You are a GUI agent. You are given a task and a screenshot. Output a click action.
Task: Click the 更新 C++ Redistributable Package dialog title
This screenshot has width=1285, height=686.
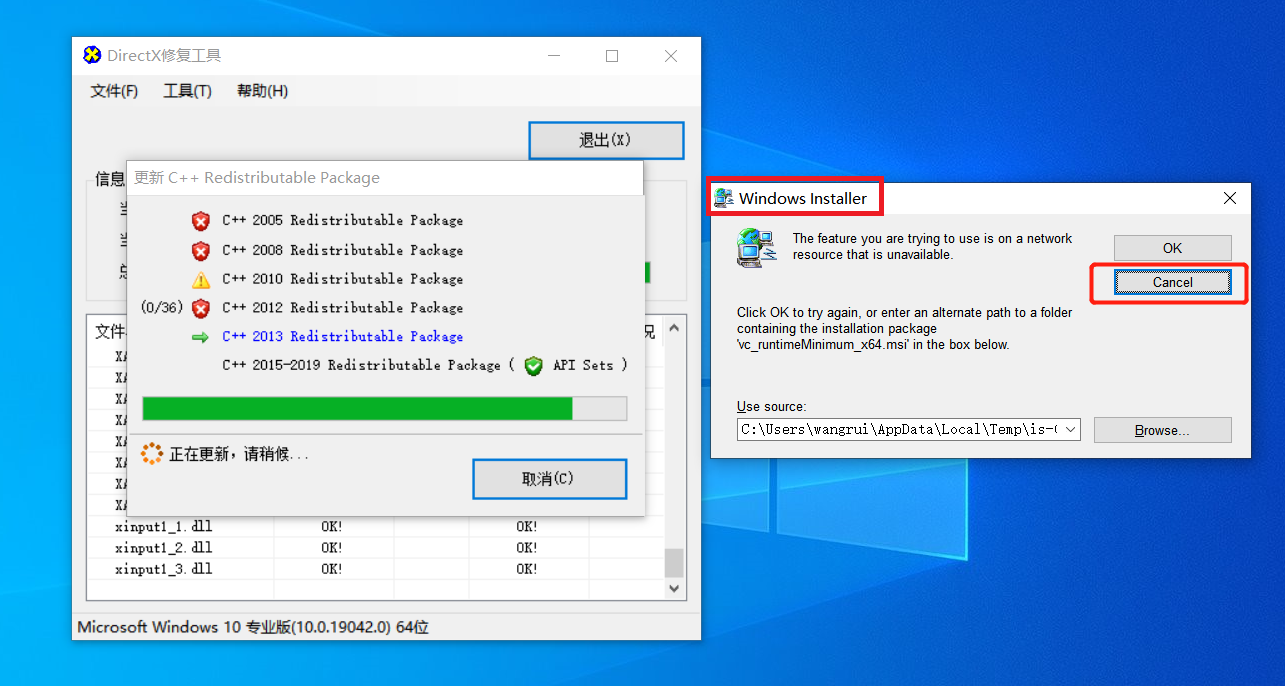click(x=257, y=178)
